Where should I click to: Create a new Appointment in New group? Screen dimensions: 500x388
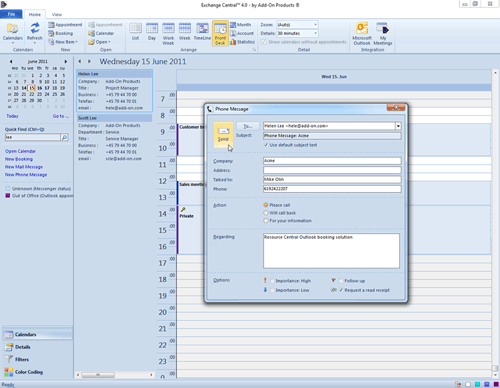65,25
